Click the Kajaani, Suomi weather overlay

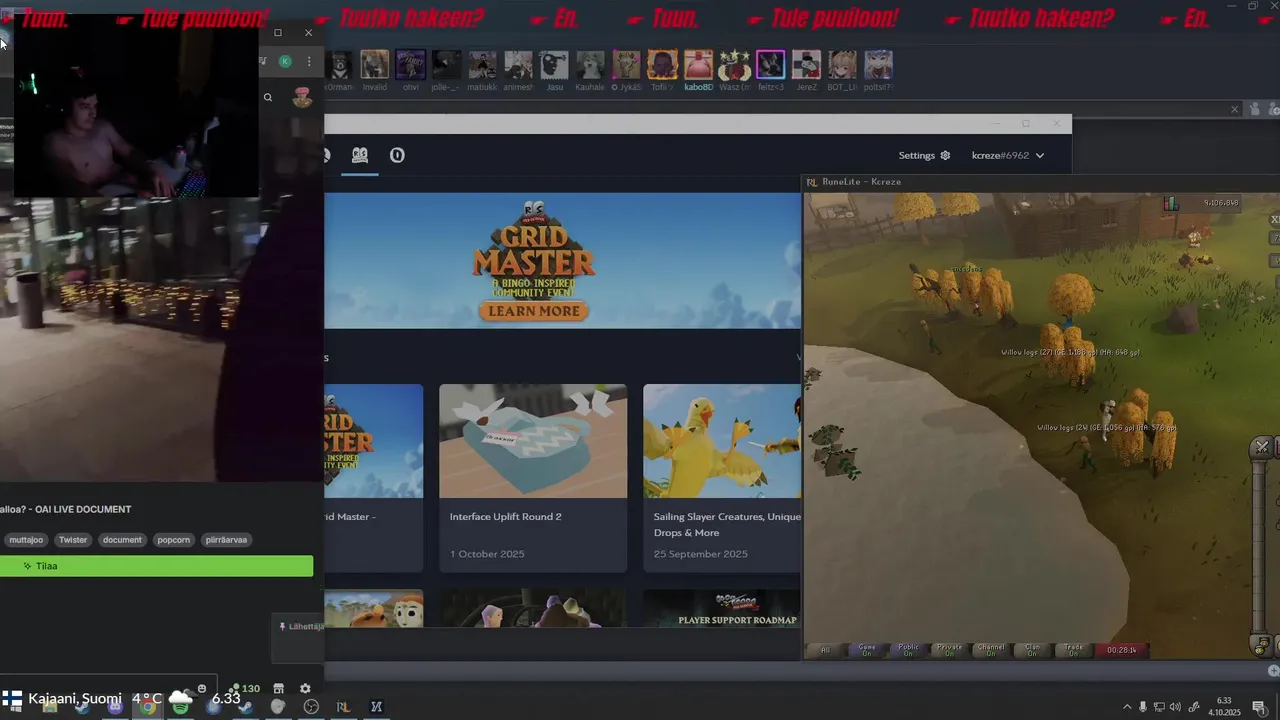(x=124, y=698)
